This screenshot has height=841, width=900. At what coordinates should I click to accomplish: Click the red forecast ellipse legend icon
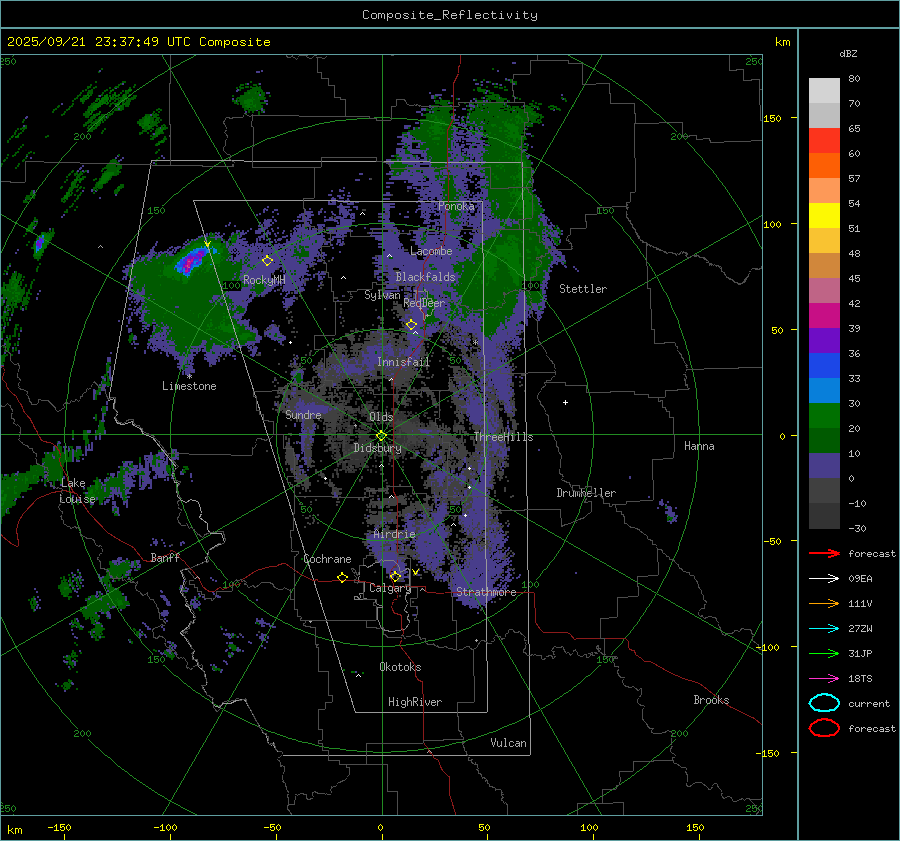point(824,728)
